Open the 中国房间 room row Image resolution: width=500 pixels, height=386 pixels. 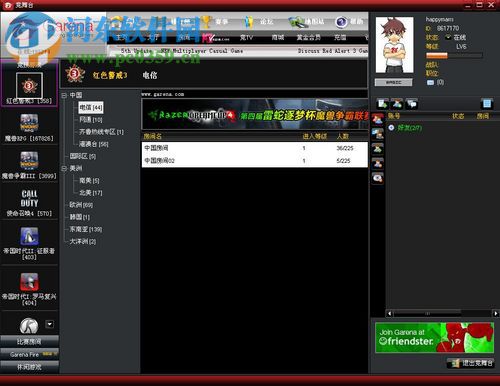[x=255, y=148]
